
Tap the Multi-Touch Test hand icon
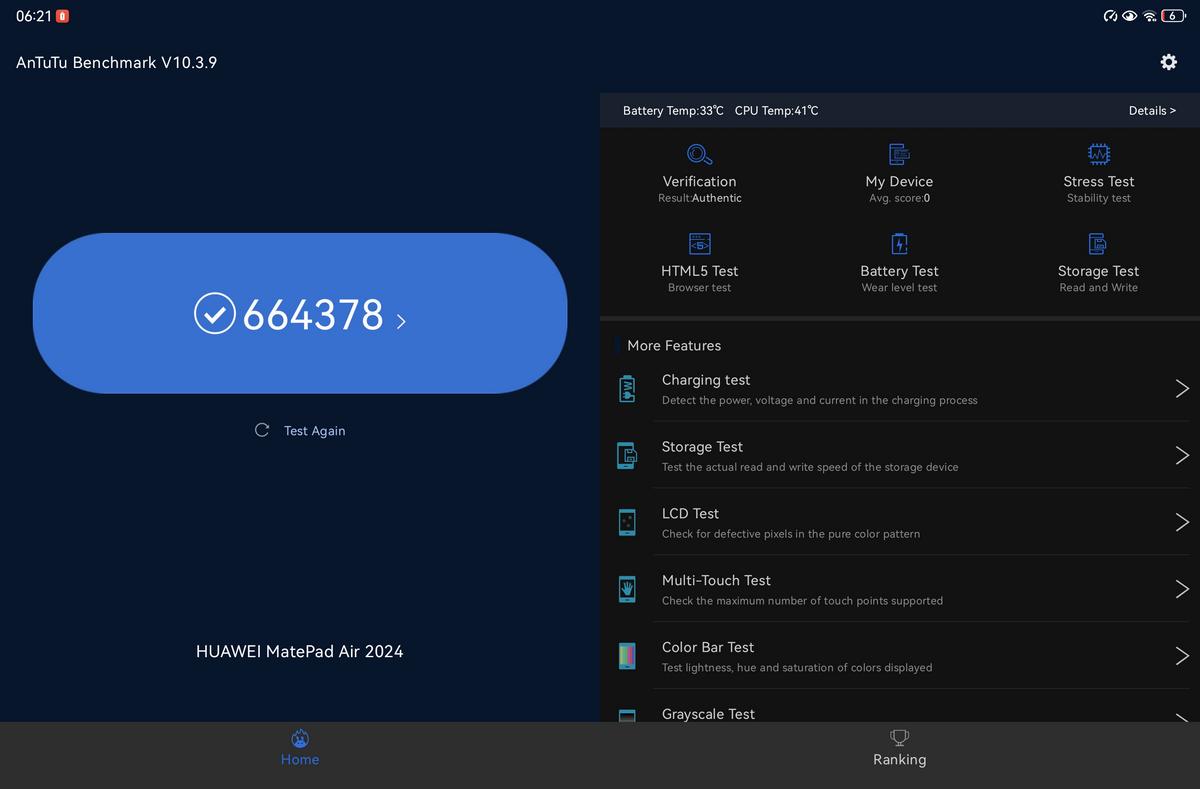pyautogui.click(x=627, y=589)
